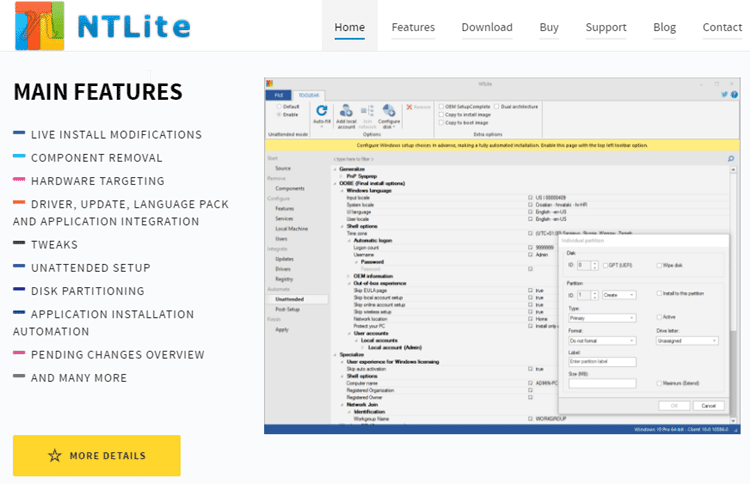Tick the OEM SetupComplete checkbox

[441, 107]
